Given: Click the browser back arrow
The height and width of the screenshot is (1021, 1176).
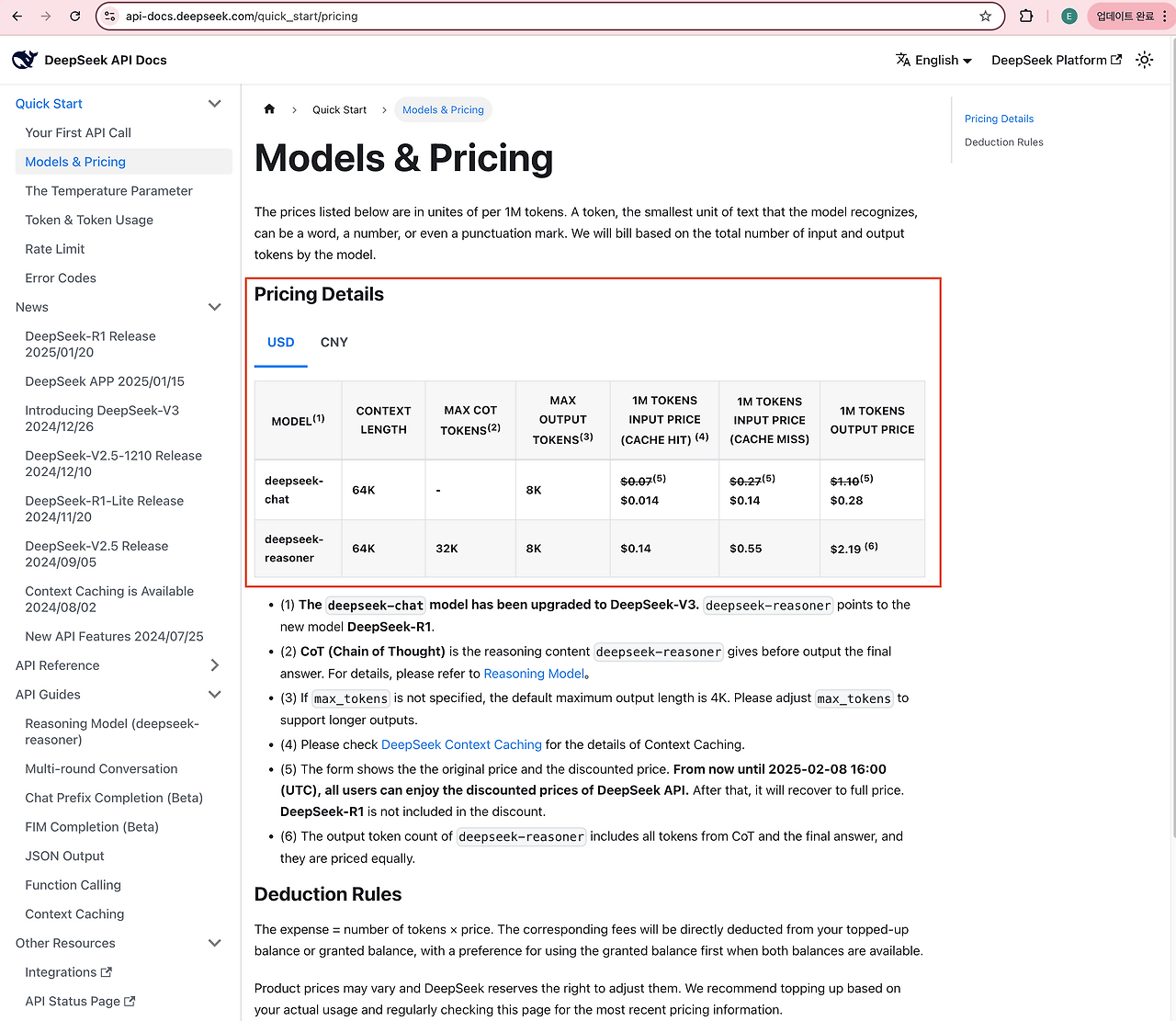Looking at the screenshot, I should click(17, 17).
